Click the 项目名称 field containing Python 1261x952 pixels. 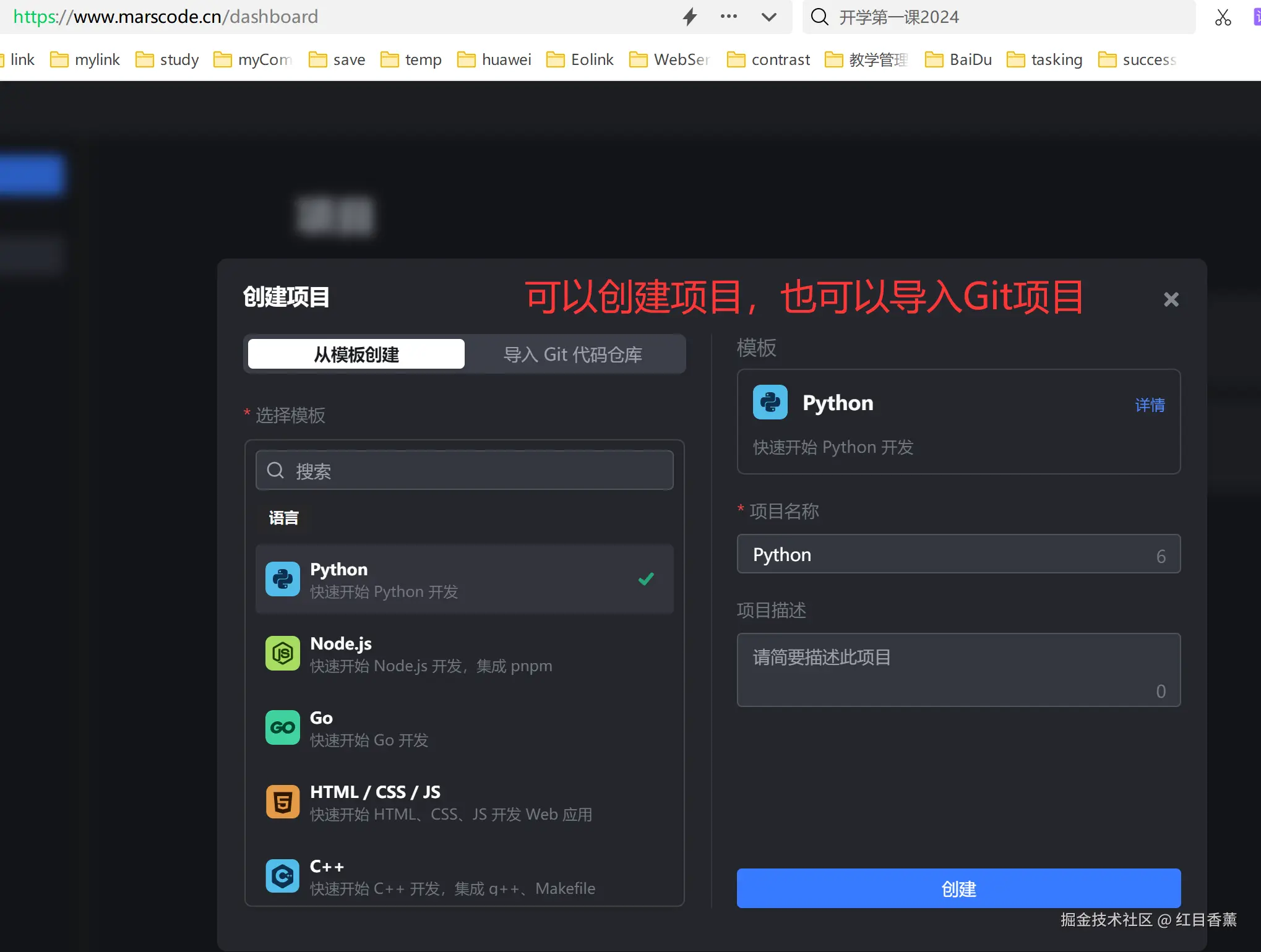947,554
